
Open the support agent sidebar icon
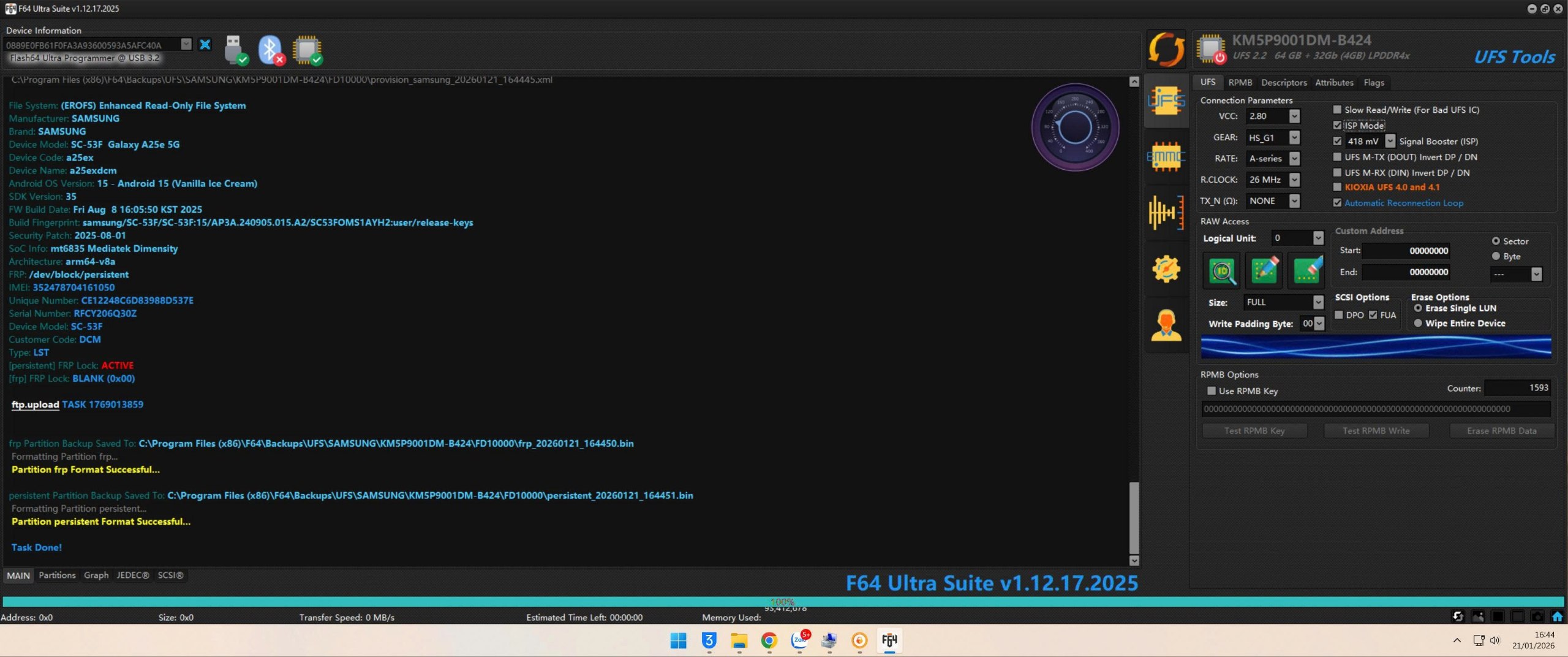click(1166, 325)
